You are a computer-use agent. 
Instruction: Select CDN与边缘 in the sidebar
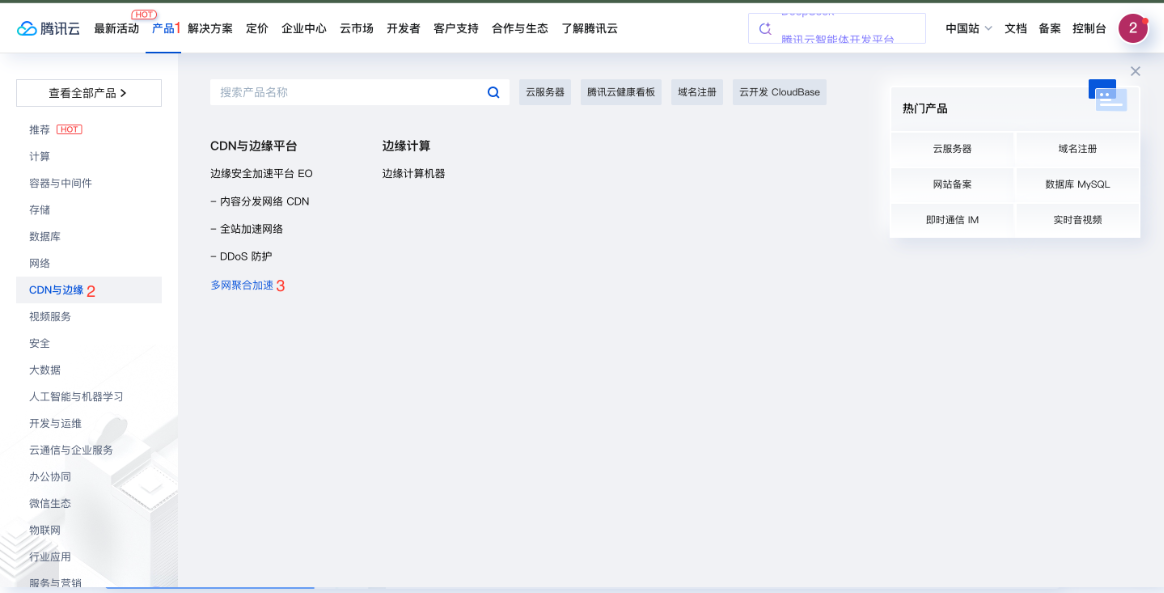coord(56,290)
